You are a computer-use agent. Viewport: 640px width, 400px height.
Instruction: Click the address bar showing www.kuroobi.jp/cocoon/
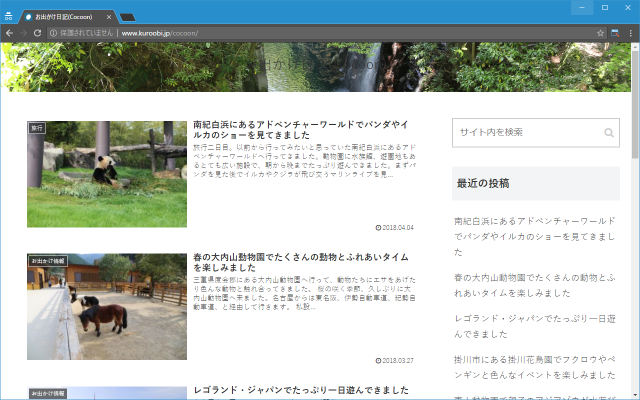300,33
